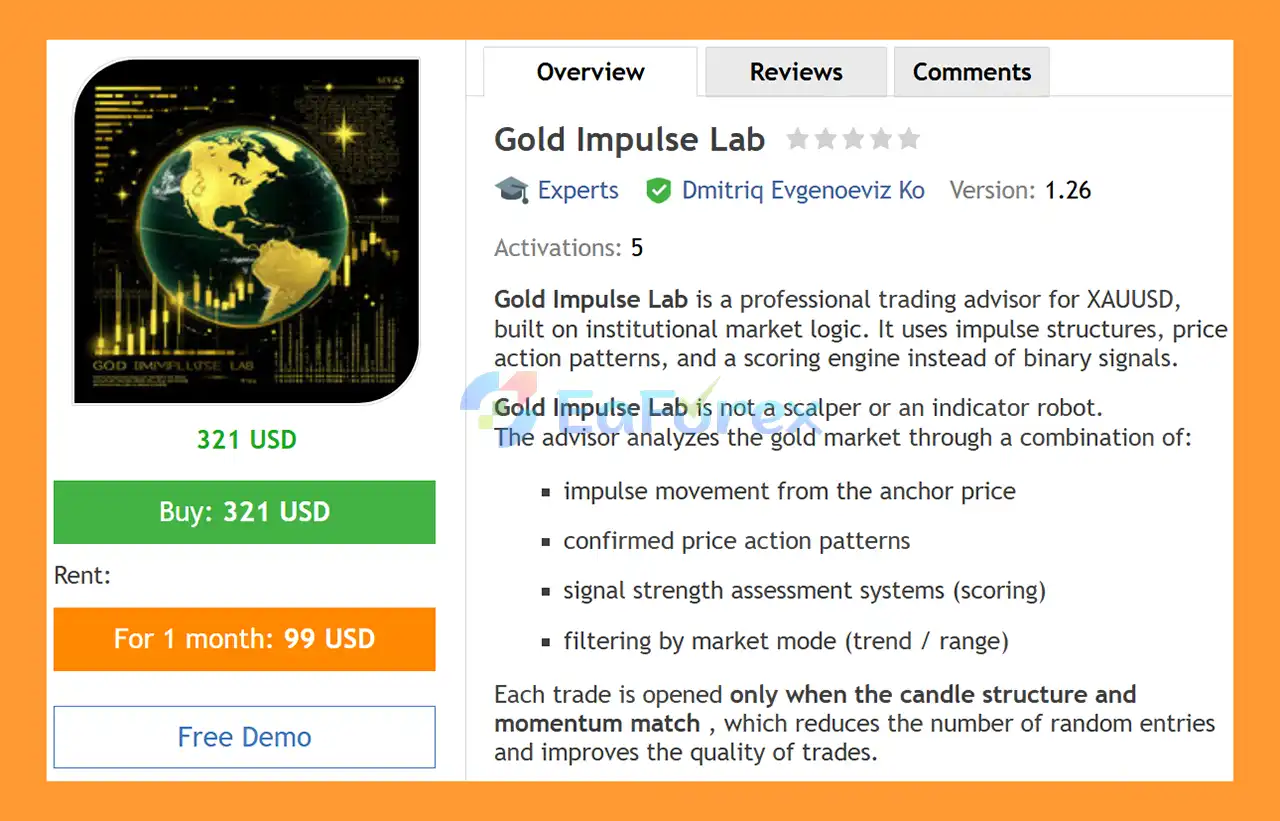The height and width of the screenshot is (821, 1280).
Task: Go to the Comments tab
Action: pyautogui.click(x=971, y=72)
